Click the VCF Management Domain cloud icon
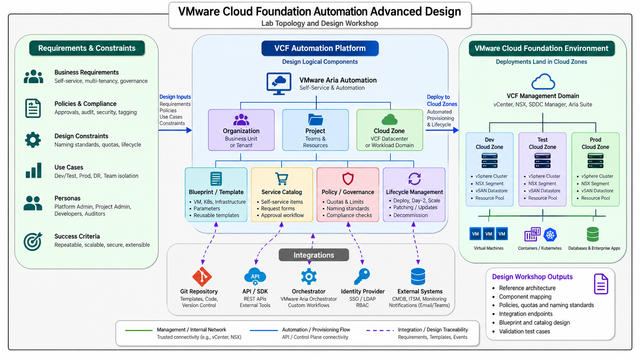This screenshot has height=360, width=640. (543, 82)
